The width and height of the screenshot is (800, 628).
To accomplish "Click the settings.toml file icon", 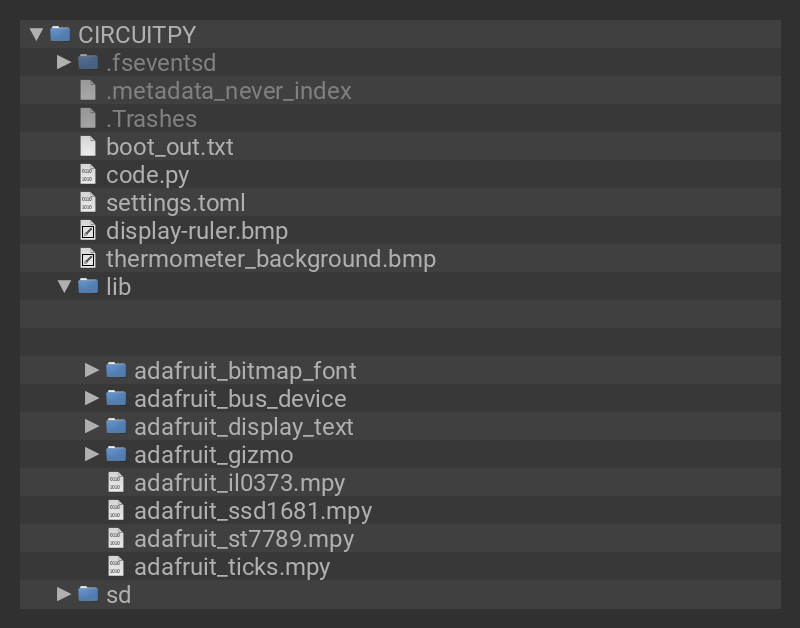I will pos(88,203).
